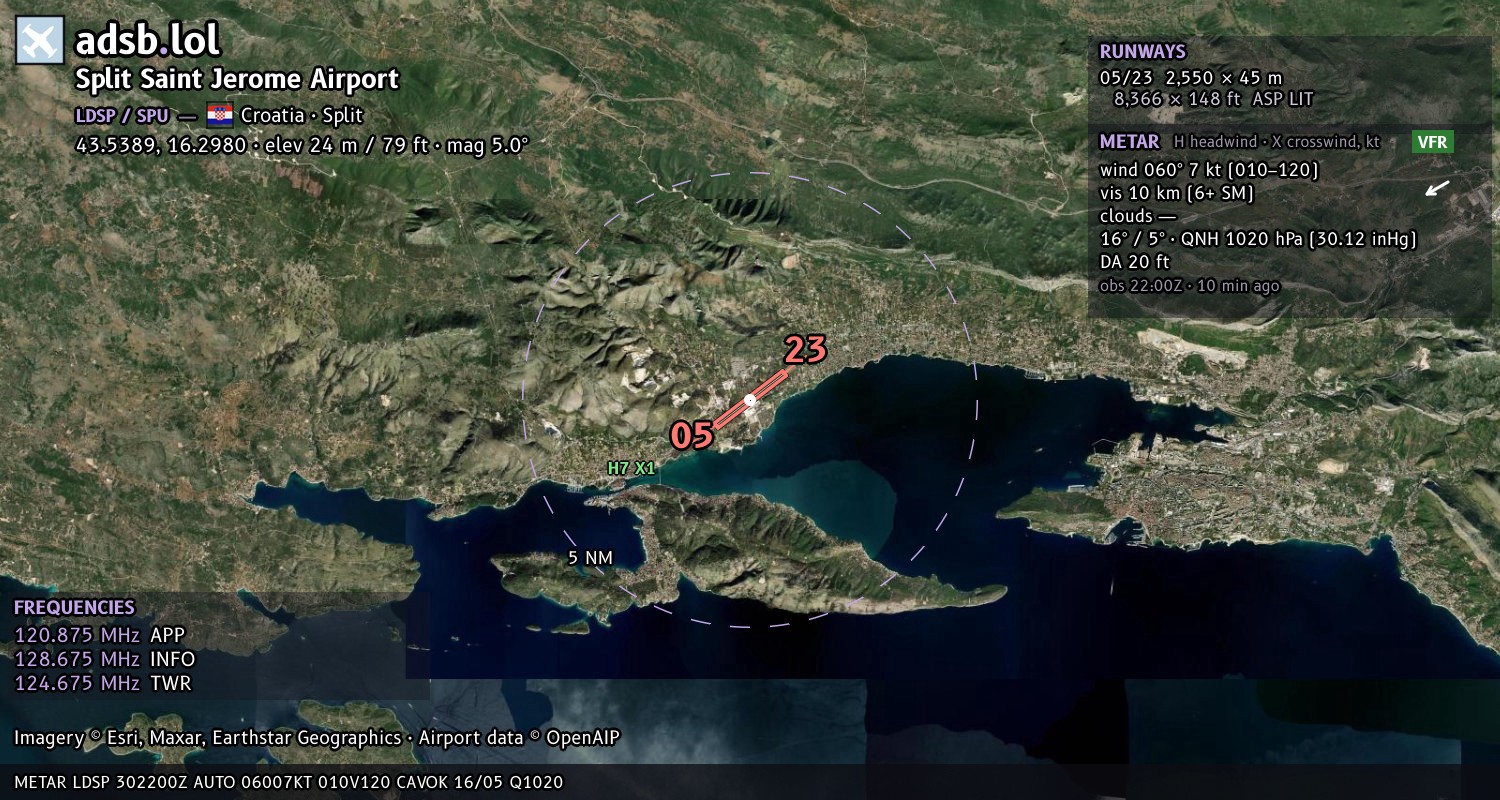Click the wind 060° 7 kt line

click(1209, 170)
